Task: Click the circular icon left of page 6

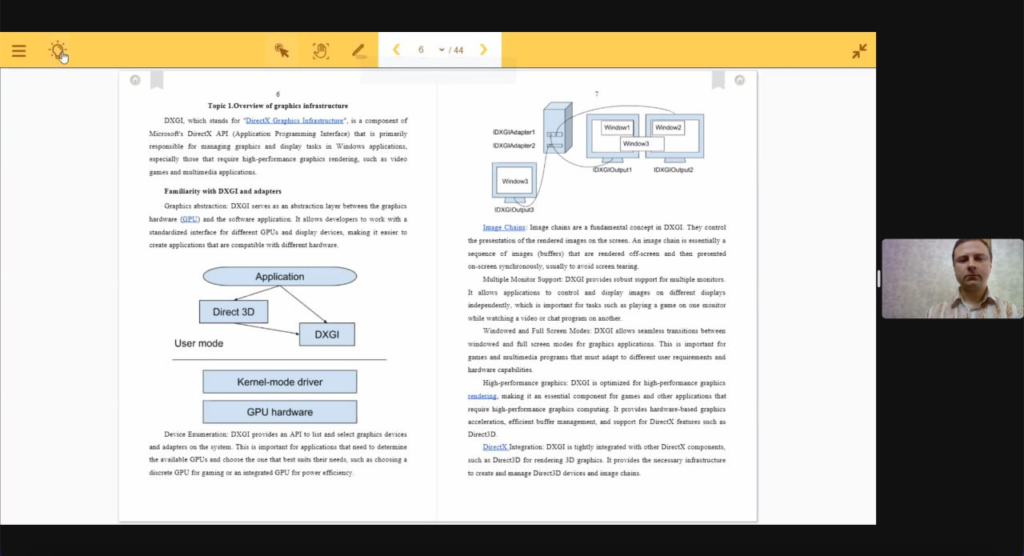Action: [x=135, y=80]
